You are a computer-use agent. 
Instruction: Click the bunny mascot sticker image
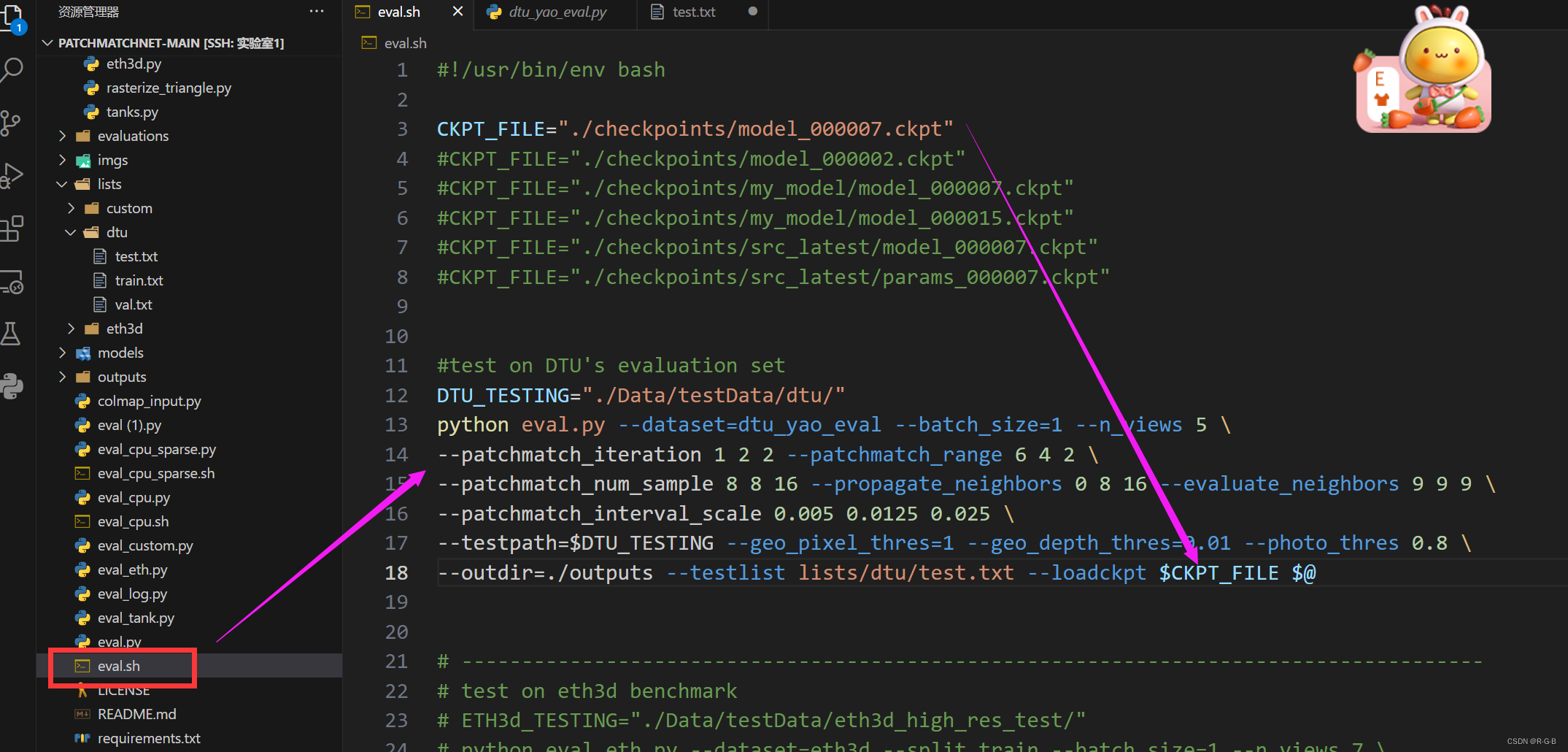click(1423, 69)
